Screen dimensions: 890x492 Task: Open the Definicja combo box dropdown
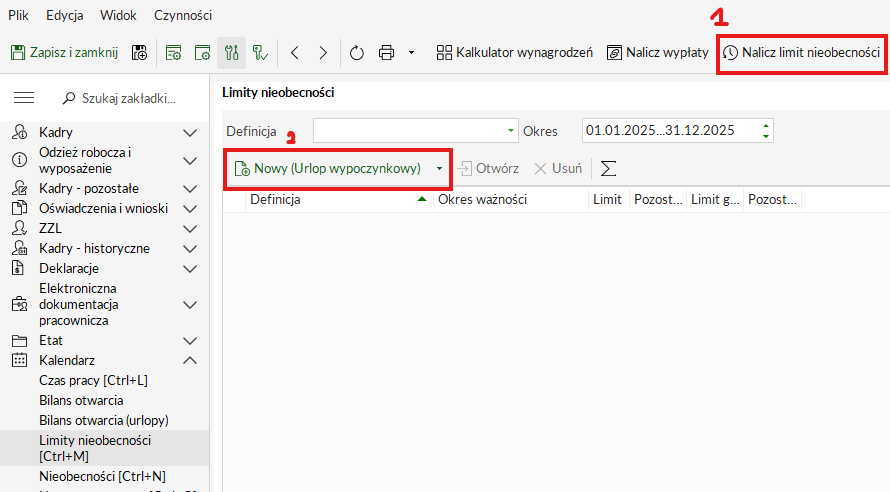511,131
